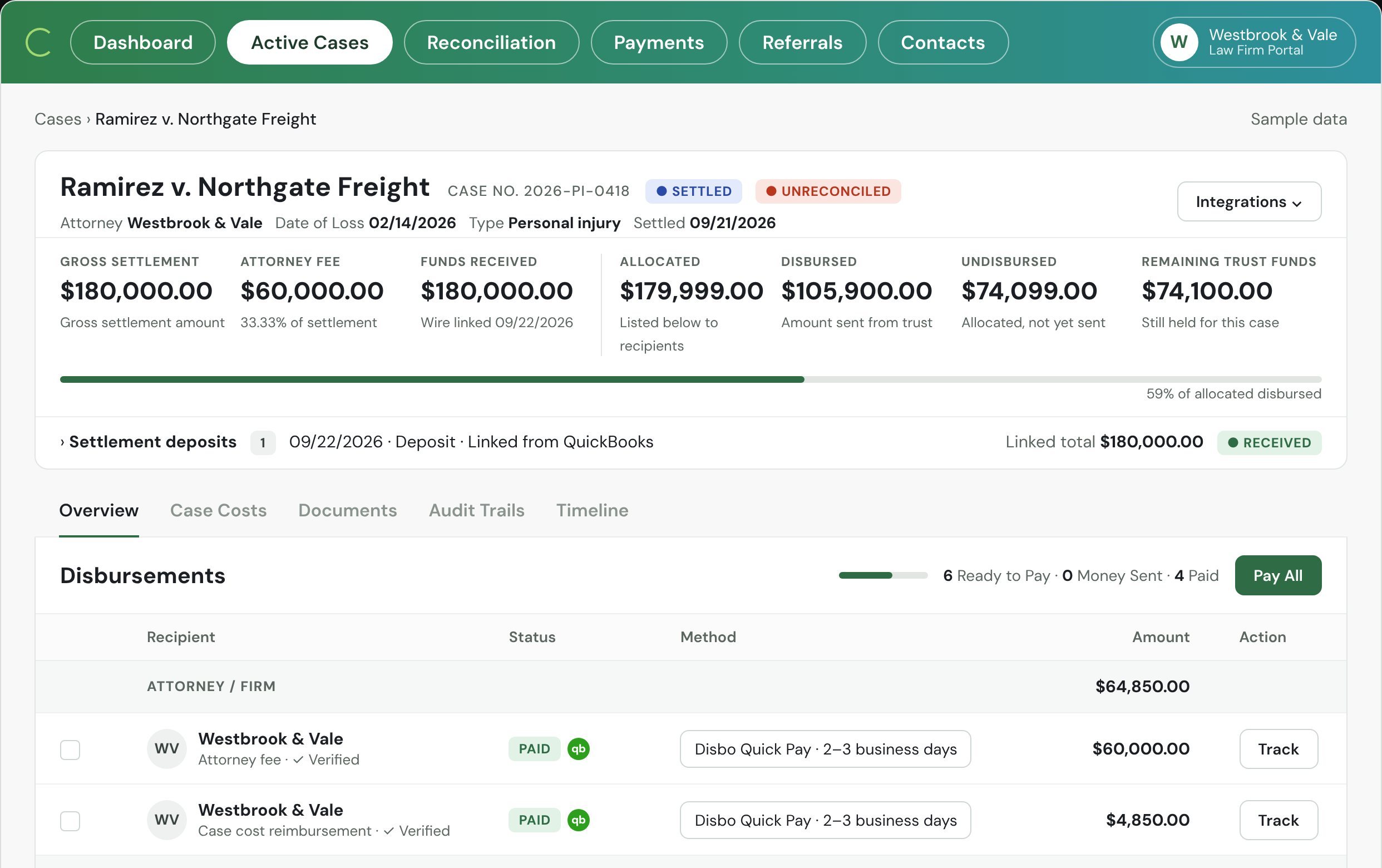Click the SETTLED status badge
1382x868 pixels.
[693, 191]
